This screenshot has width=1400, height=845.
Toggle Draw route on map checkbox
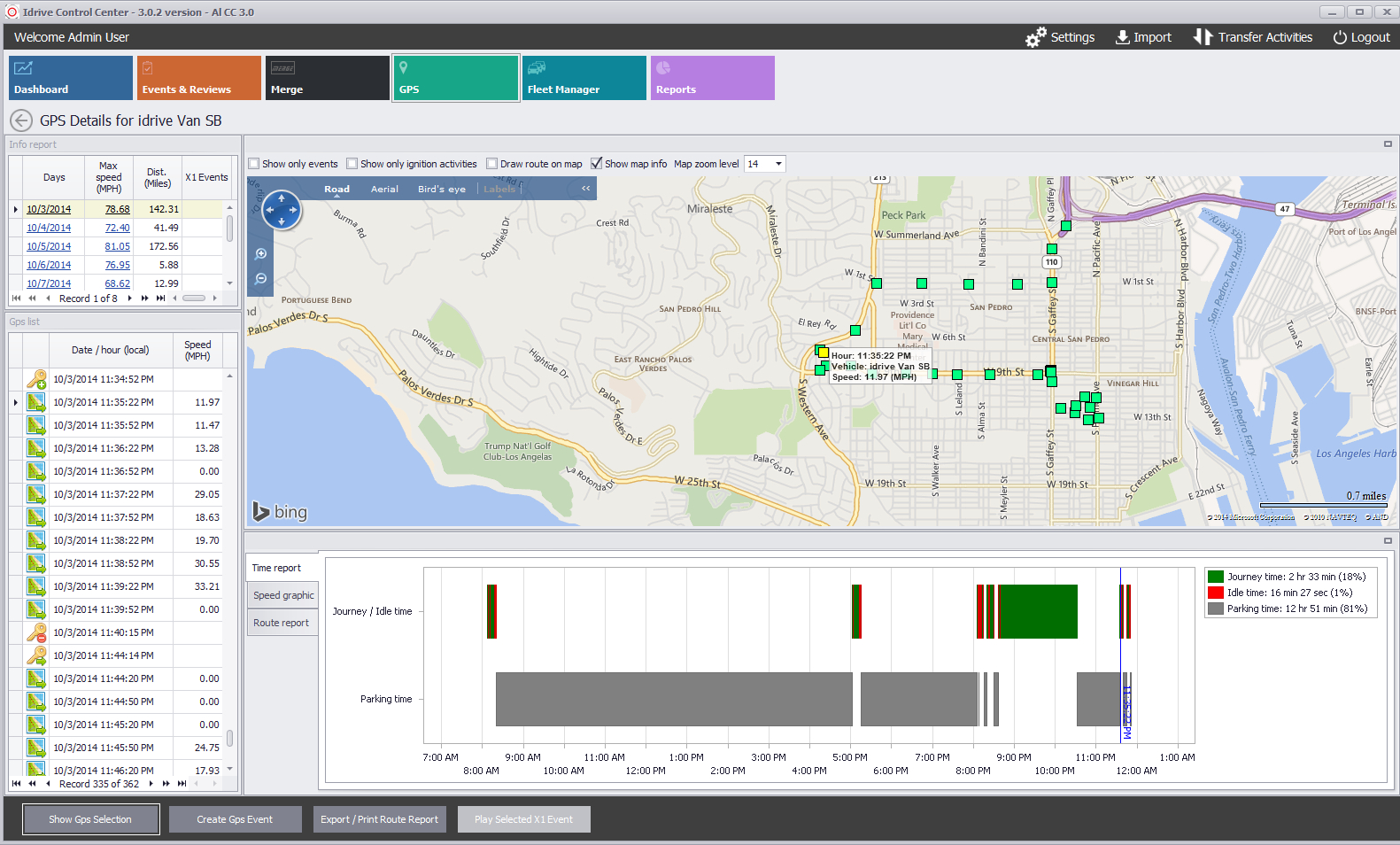492,164
